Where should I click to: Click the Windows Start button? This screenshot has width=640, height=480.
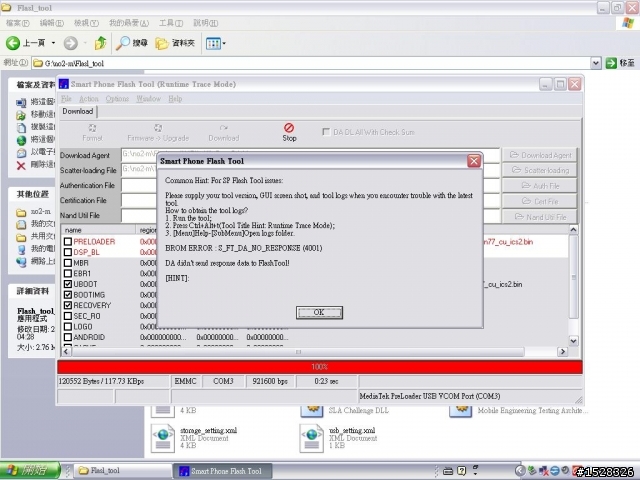[30, 471]
